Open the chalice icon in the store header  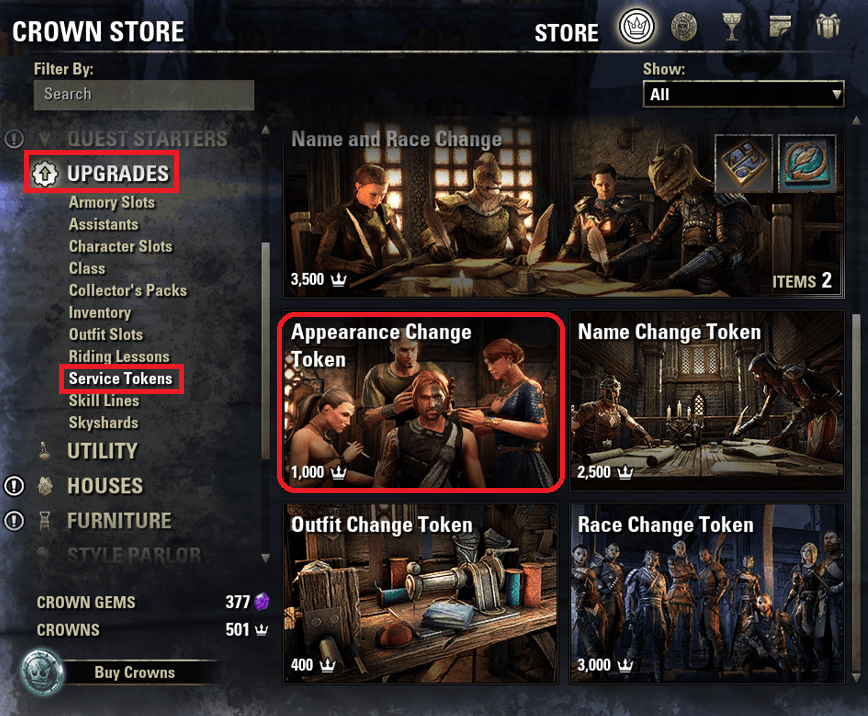(732, 27)
